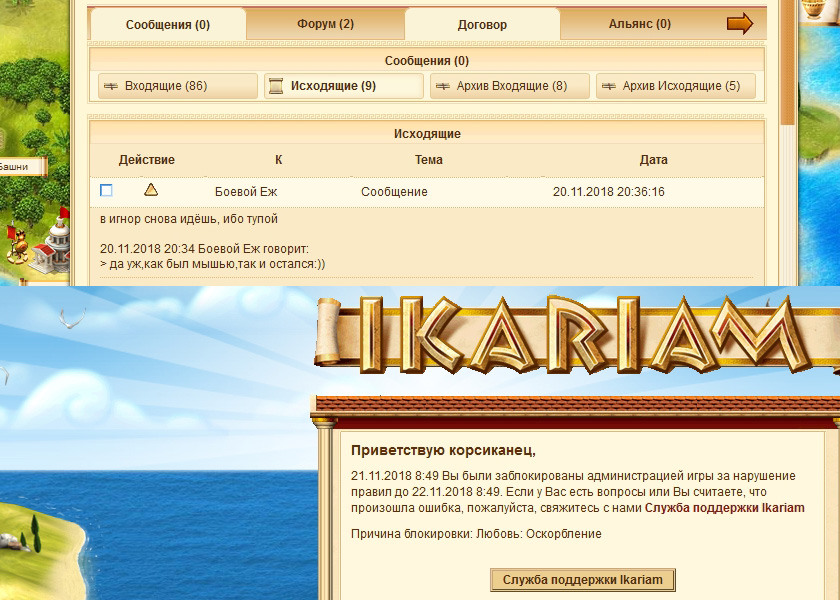Click the subject text Сообщение
The height and width of the screenshot is (600, 840).
(x=394, y=192)
